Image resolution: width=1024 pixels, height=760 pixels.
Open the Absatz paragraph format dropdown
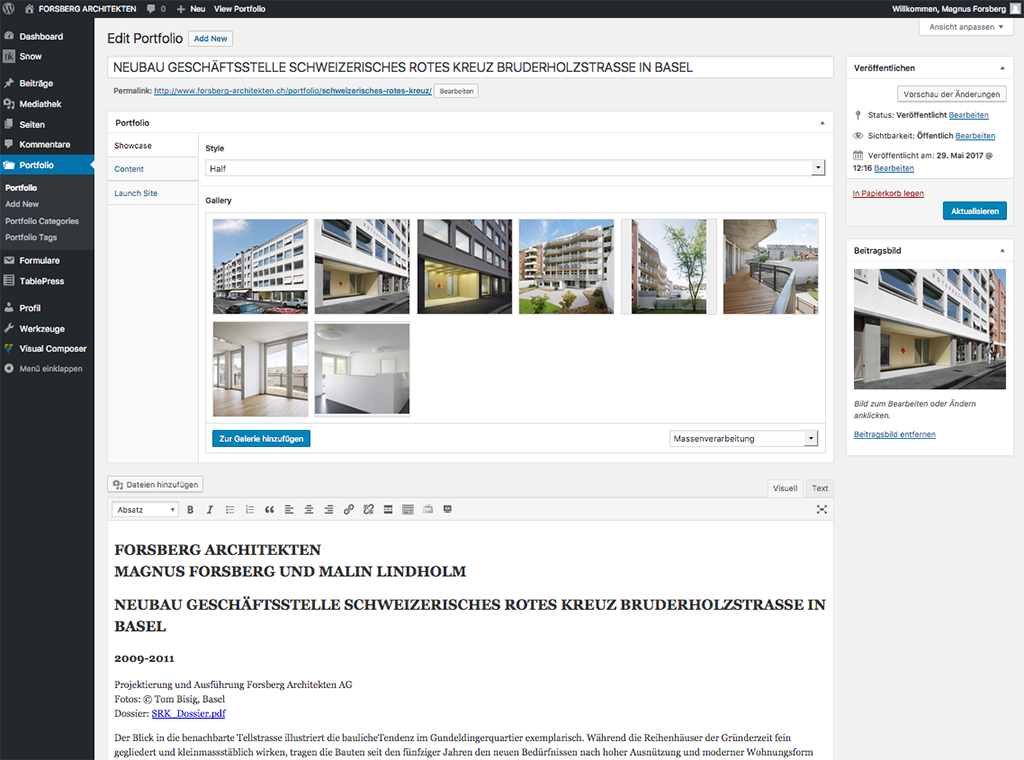click(x=145, y=510)
